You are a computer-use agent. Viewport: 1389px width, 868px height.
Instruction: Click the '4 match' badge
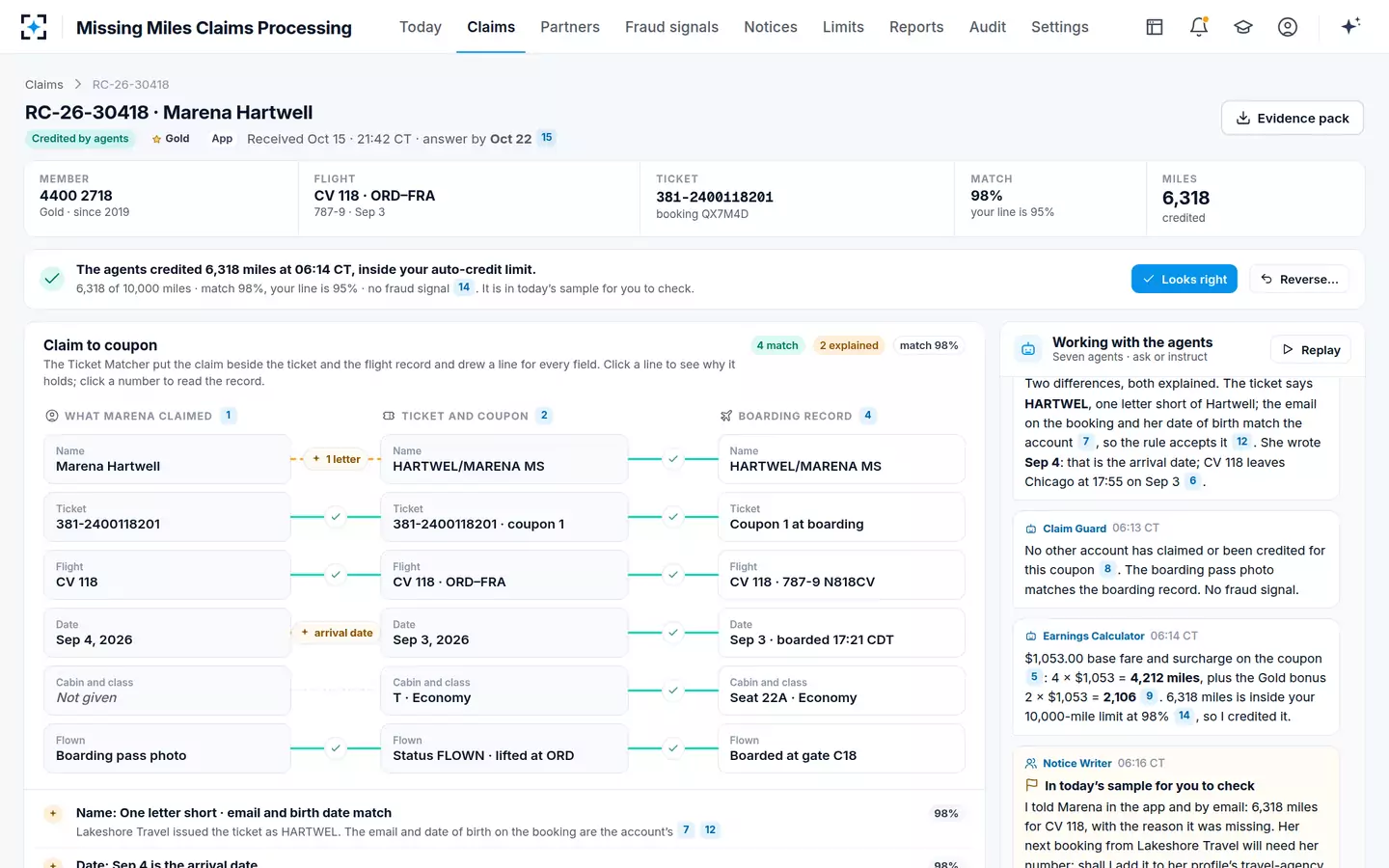(x=777, y=345)
